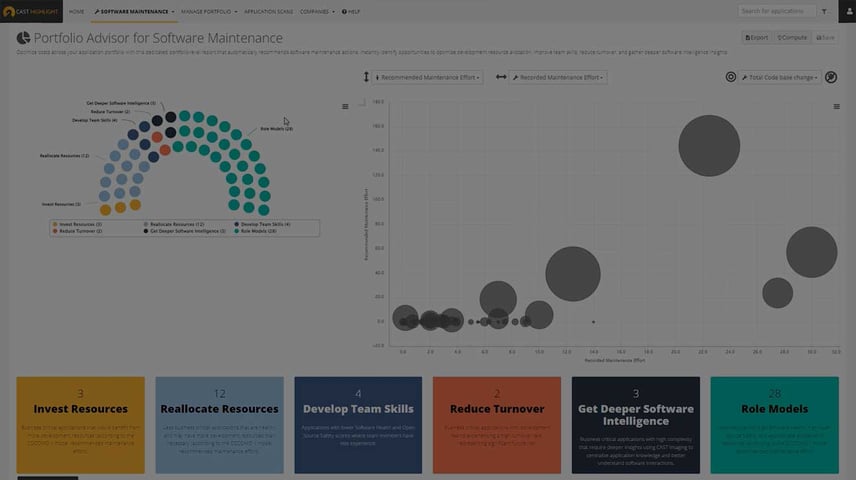Click the Reallocate Resources (12) chart label
856x480 pixels.
click(x=64, y=156)
